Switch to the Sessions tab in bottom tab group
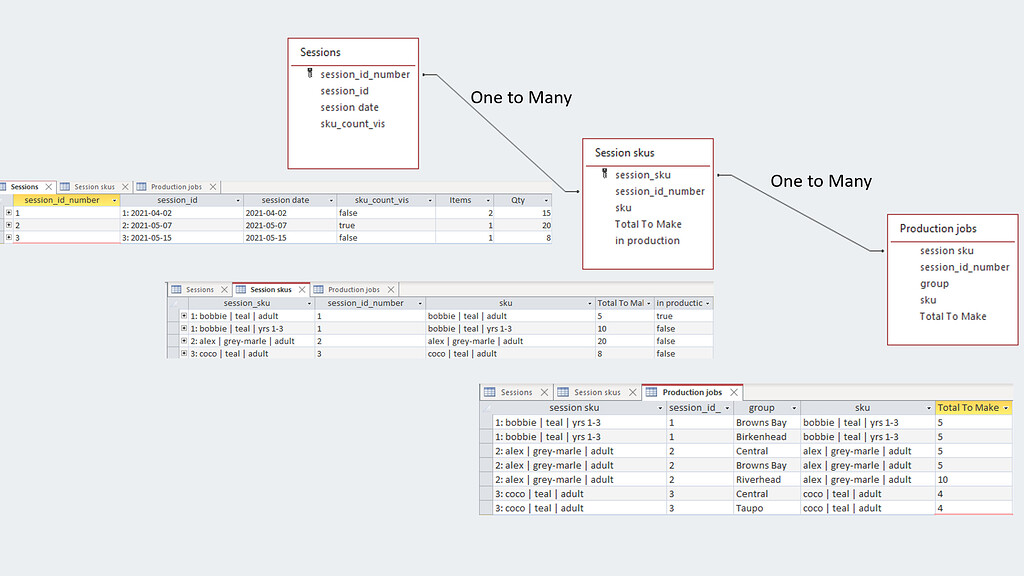The width and height of the screenshot is (1024, 576). click(516, 392)
